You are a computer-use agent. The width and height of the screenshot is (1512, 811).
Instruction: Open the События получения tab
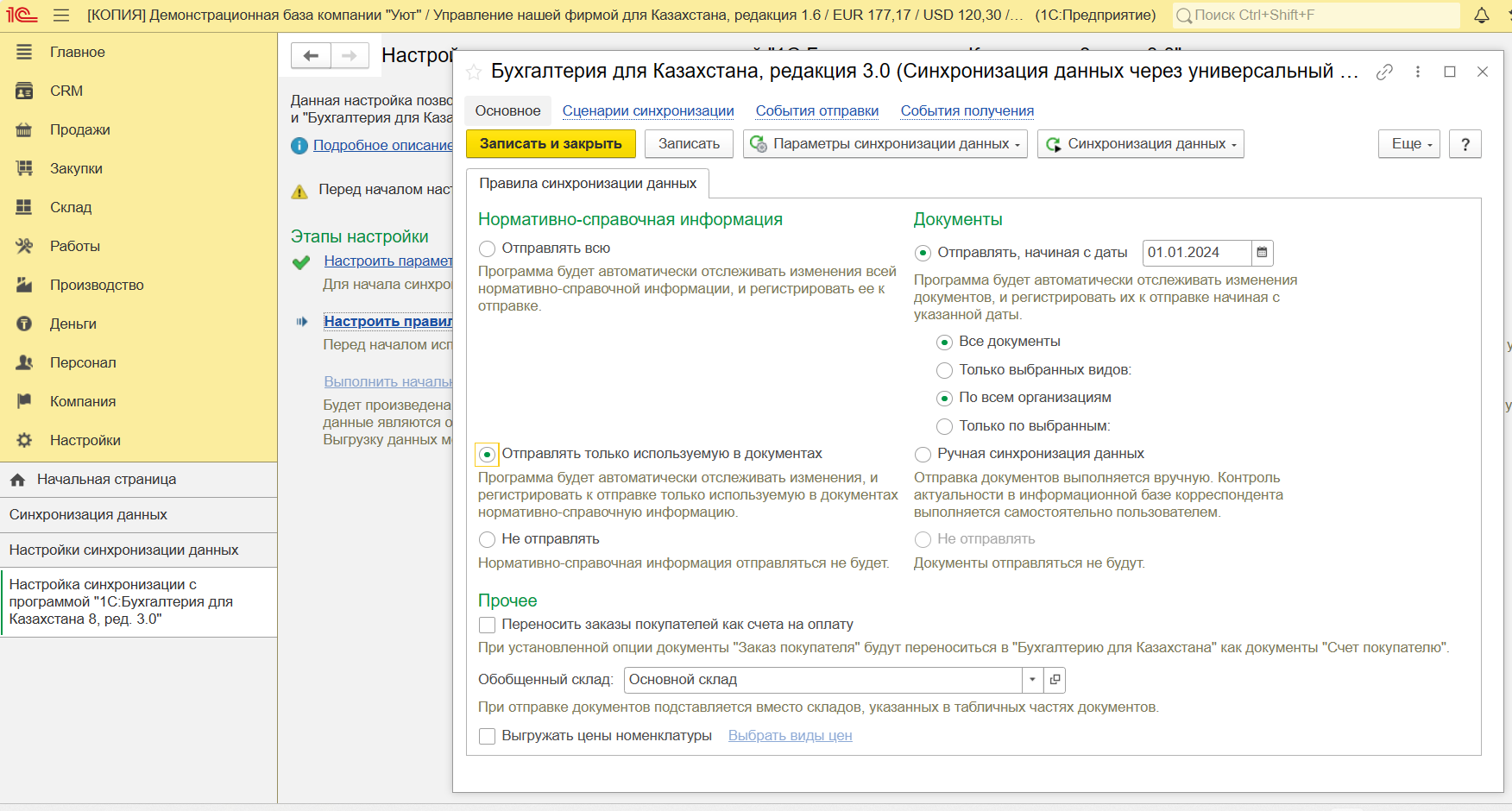[967, 111]
